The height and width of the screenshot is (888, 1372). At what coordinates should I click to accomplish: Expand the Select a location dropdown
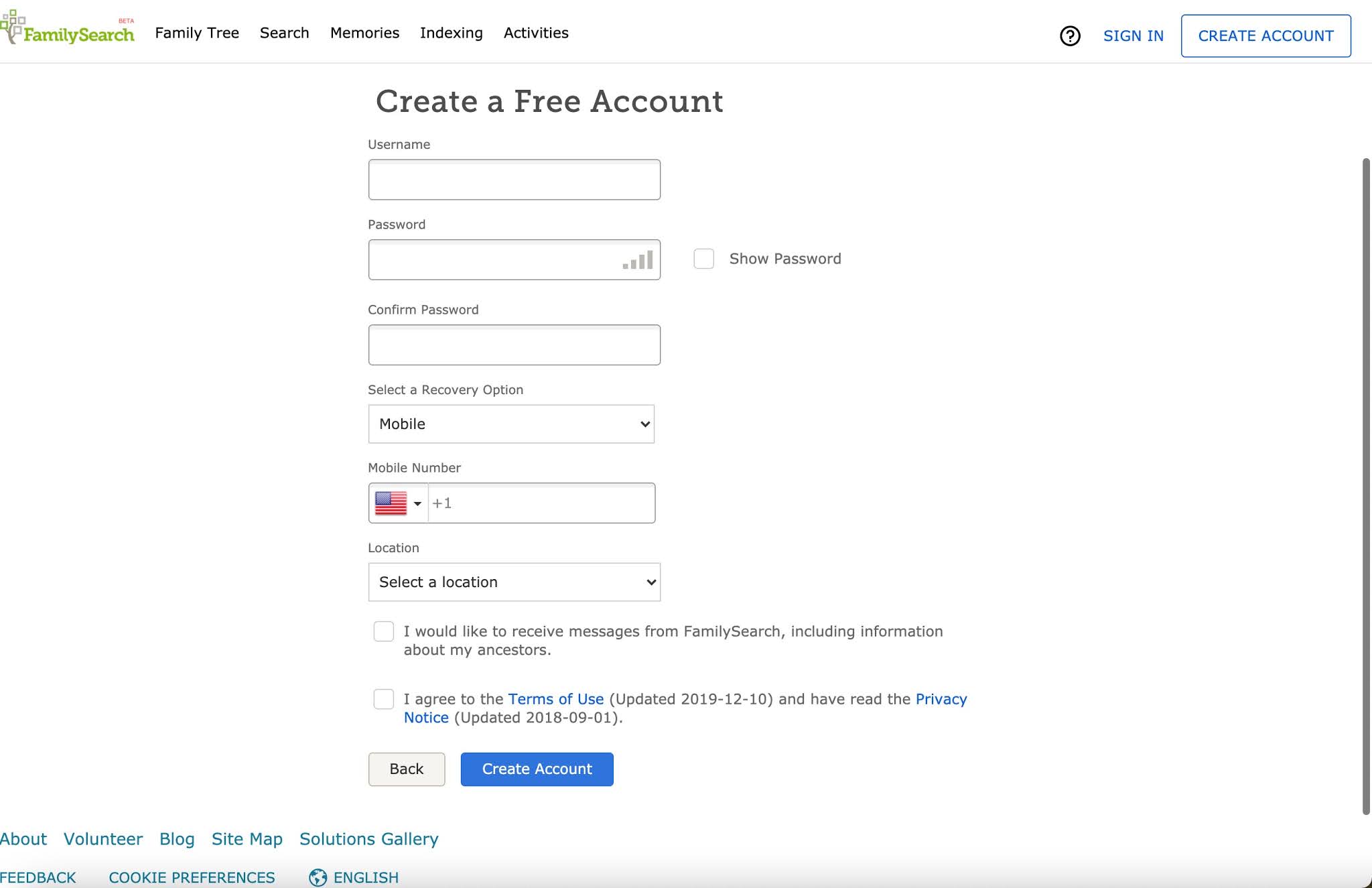point(514,582)
